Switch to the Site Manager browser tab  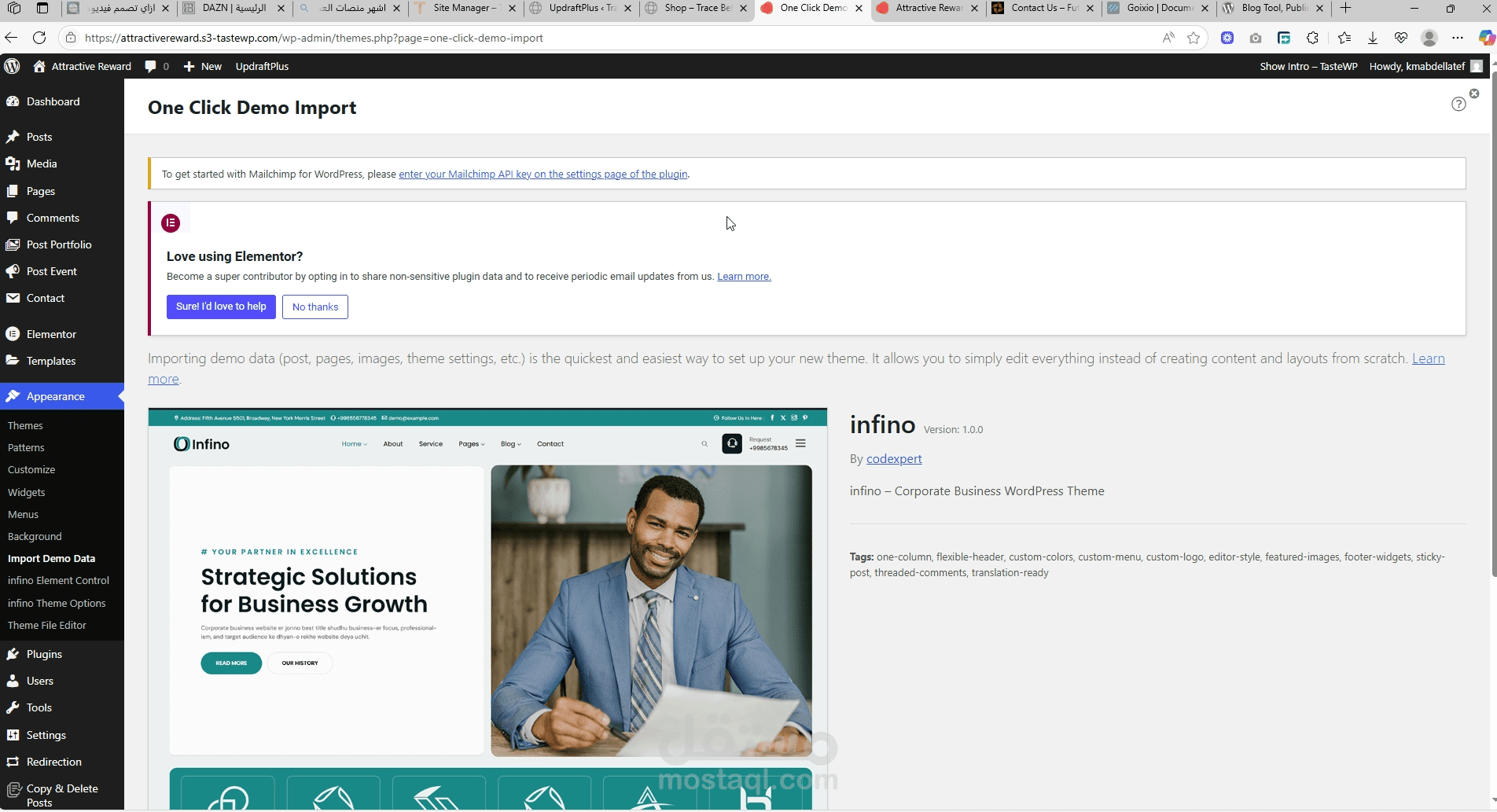465,9
